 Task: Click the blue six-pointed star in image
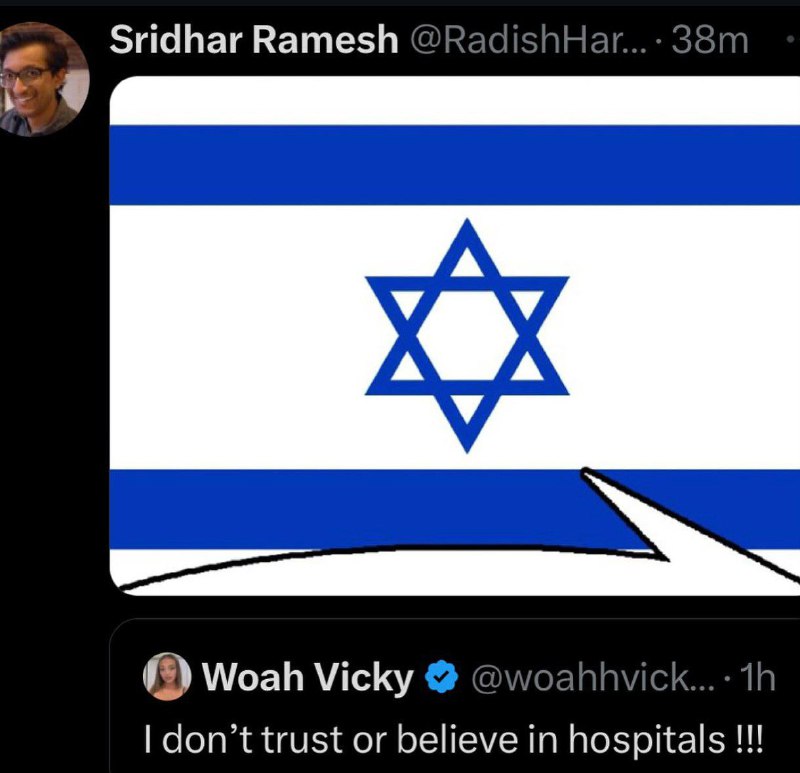[467, 336]
